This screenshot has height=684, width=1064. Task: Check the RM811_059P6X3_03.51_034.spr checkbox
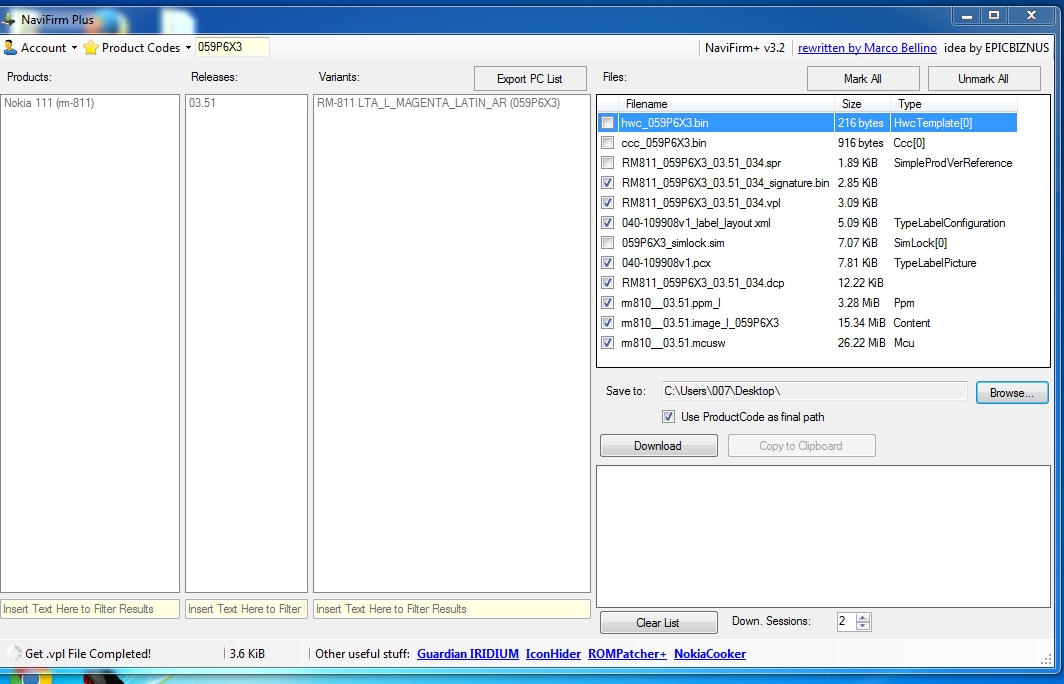pos(607,163)
